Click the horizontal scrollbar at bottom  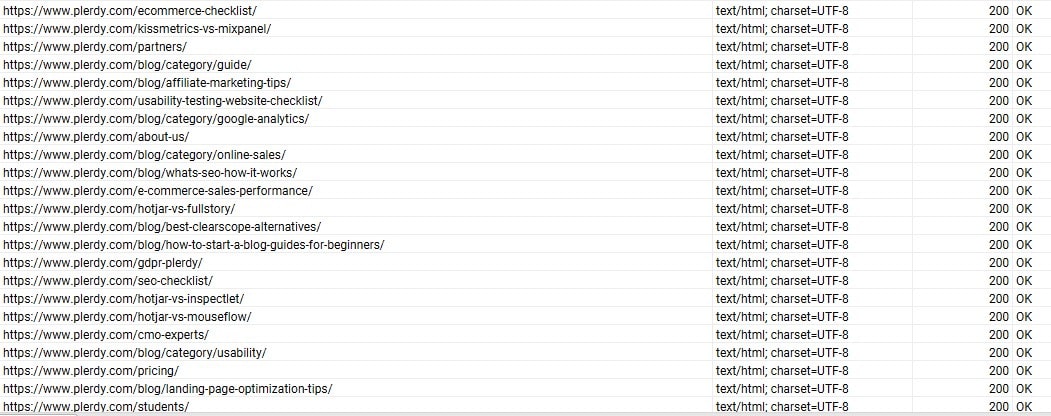(526, 414)
